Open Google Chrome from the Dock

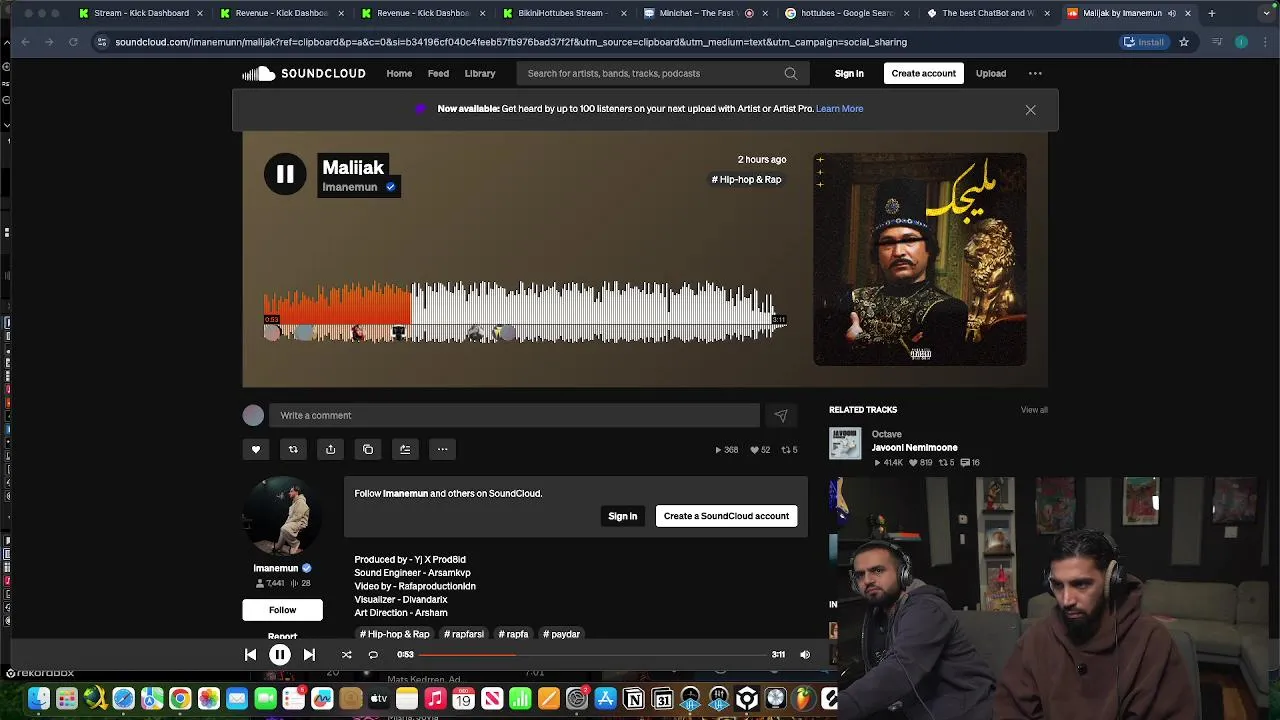[x=180, y=699]
